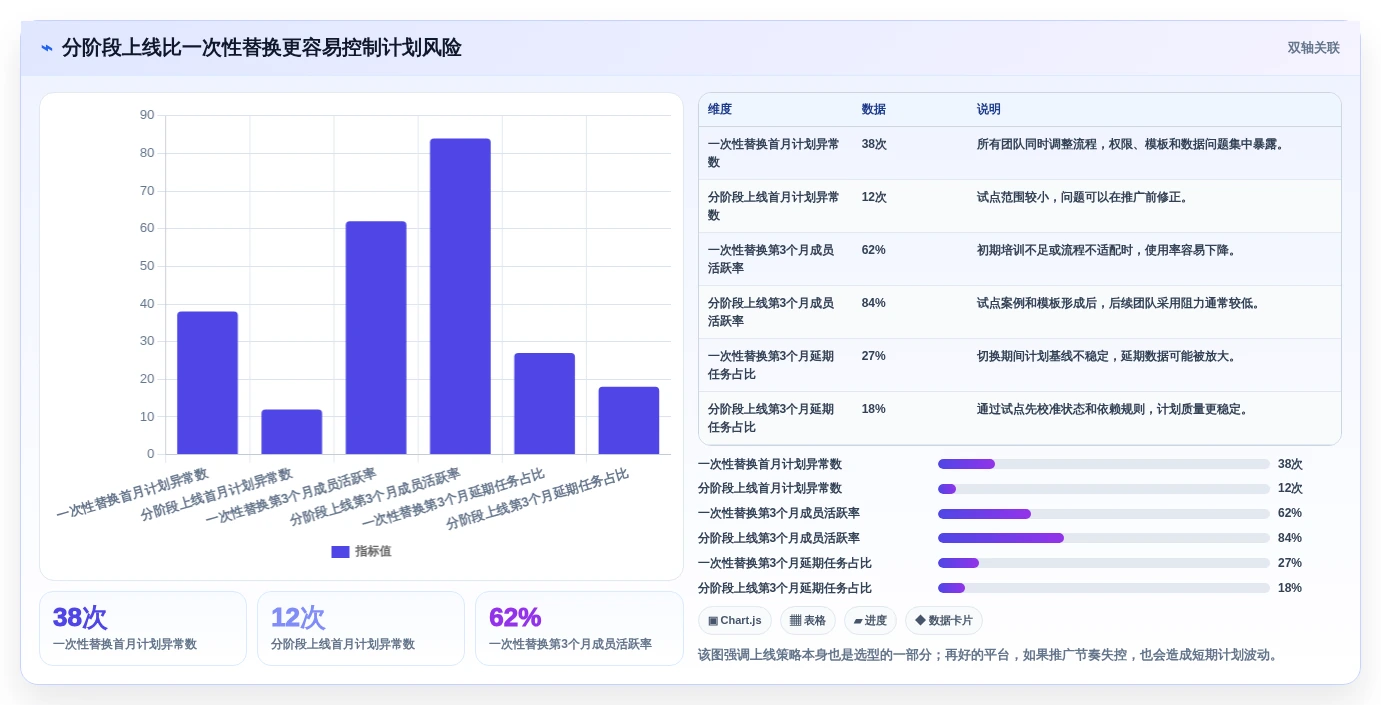Click progress bar for 一次性替换第3个月成员活跃率
Viewport: 1381px width, 705px height.
point(1104,514)
